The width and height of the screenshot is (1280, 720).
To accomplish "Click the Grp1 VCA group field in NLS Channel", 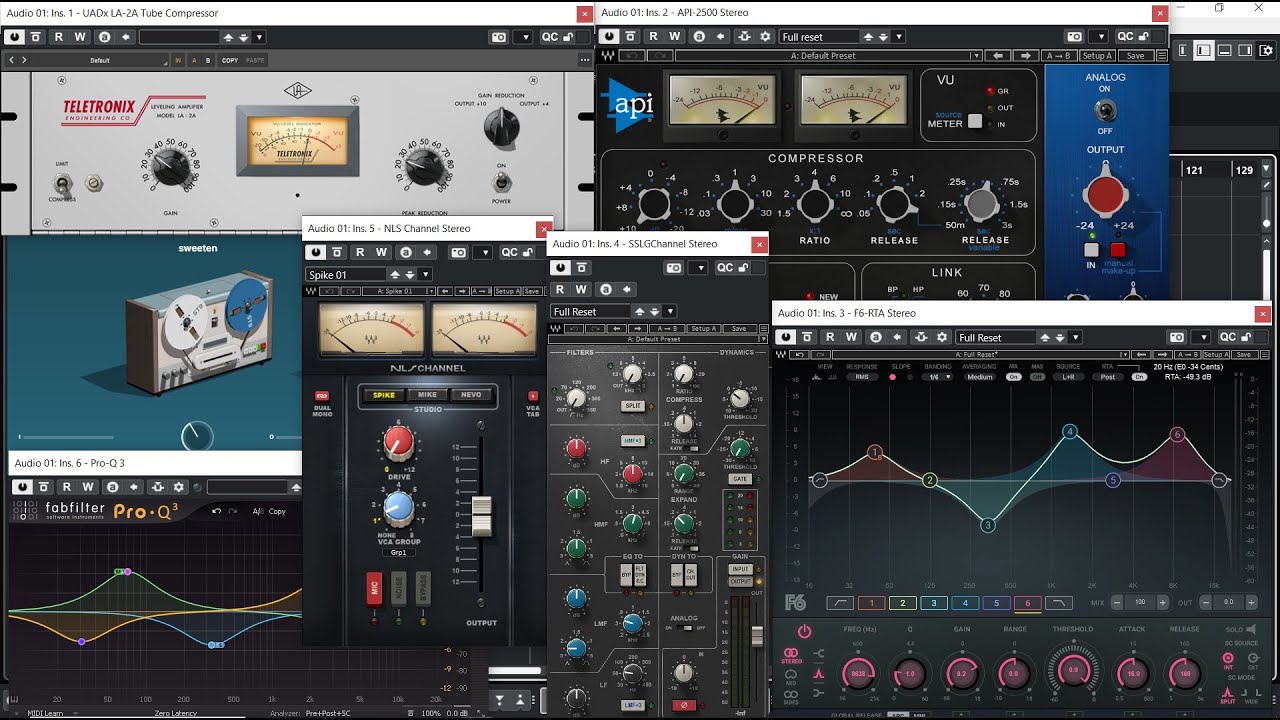I will [398, 551].
